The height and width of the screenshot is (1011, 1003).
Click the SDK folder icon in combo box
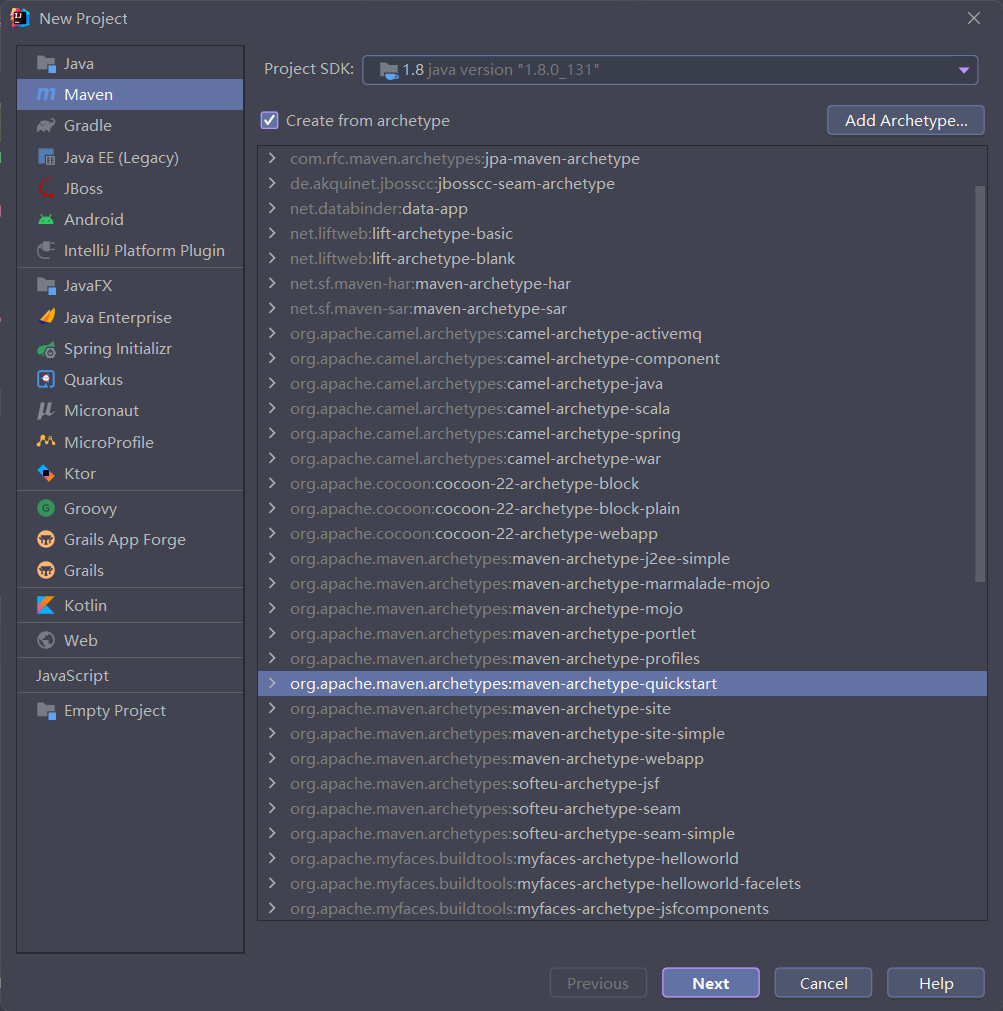pyautogui.click(x=389, y=70)
